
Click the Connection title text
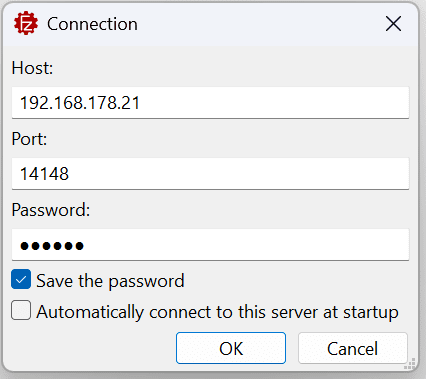[x=92, y=24]
